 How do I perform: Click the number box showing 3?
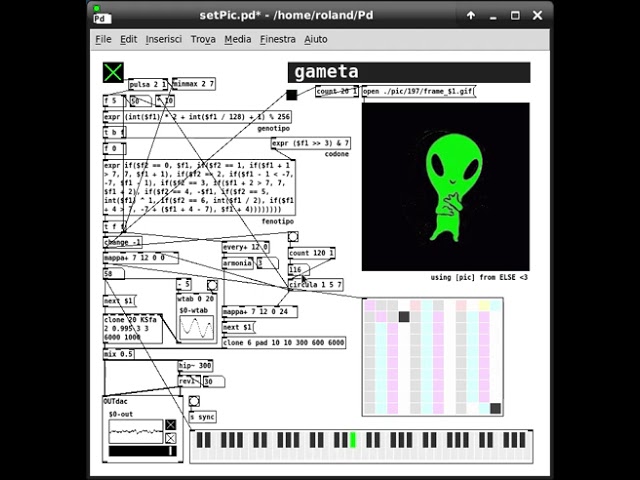(x=267, y=263)
